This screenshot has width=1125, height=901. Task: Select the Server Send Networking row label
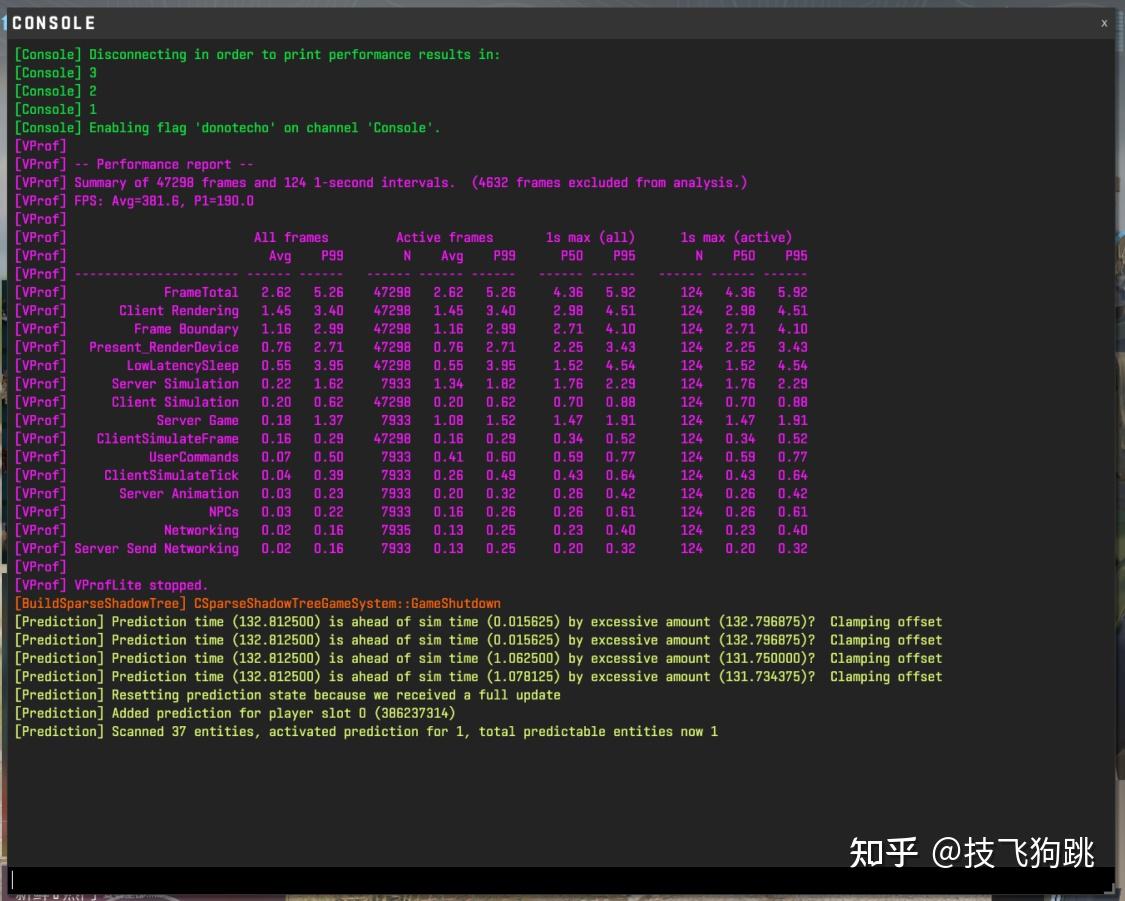tap(156, 548)
